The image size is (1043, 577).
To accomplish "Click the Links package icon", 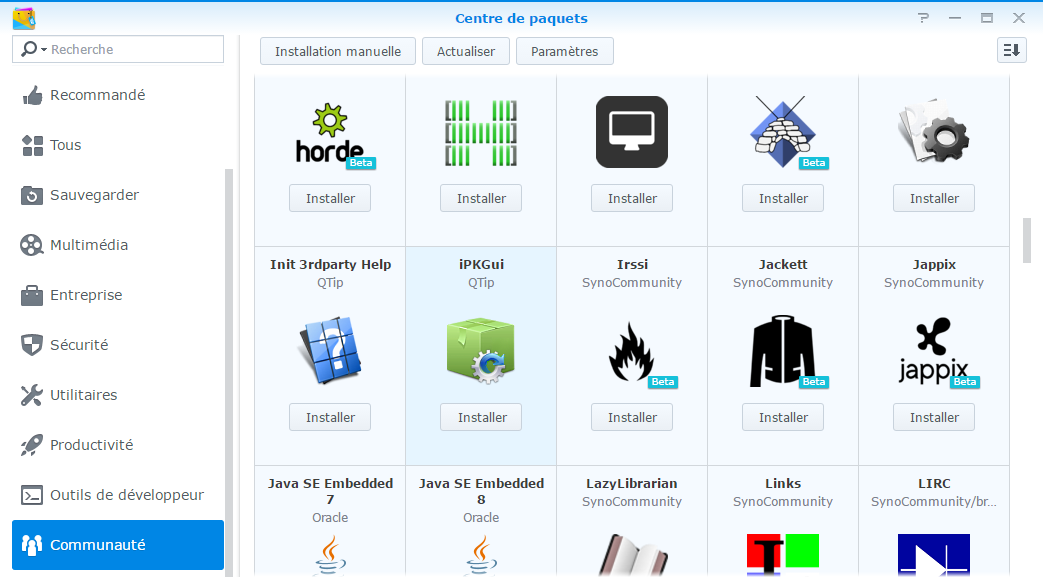I will tap(783, 555).
